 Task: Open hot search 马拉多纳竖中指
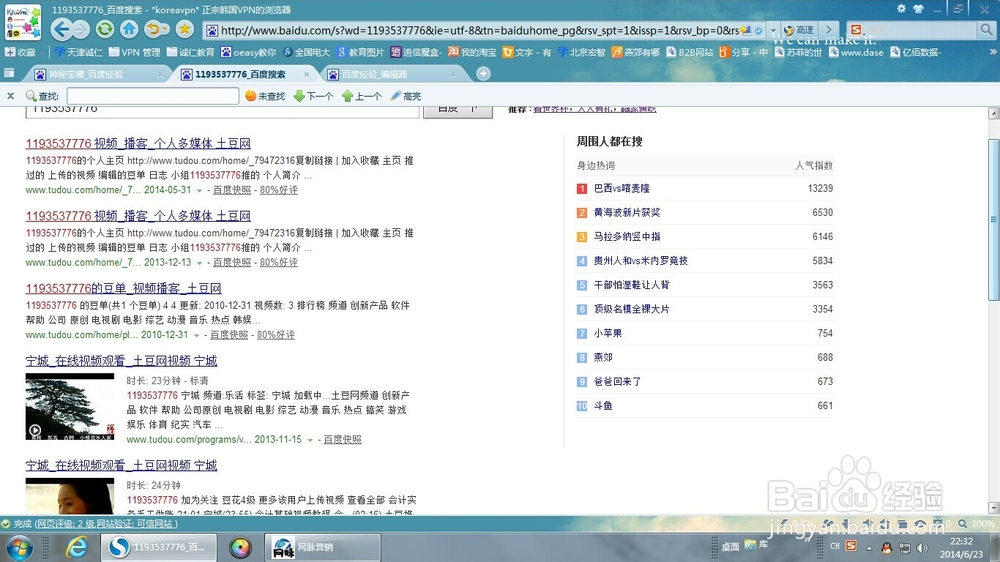(627, 237)
